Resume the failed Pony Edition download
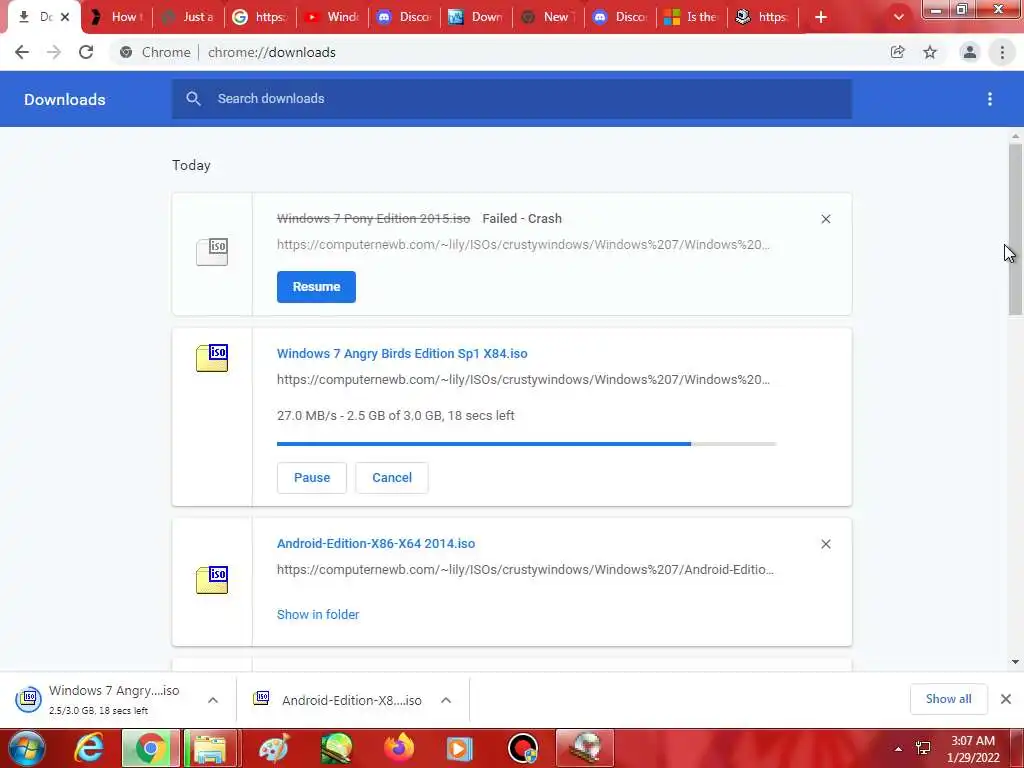 316,287
